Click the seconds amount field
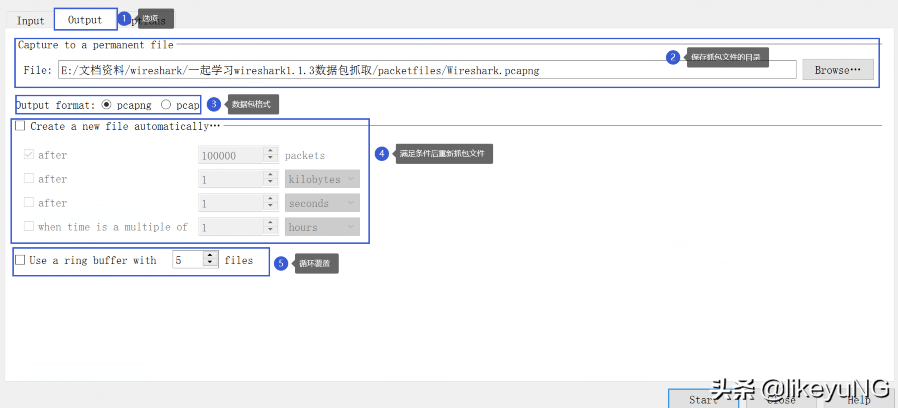Viewport: 898px width, 408px height. [x=231, y=203]
